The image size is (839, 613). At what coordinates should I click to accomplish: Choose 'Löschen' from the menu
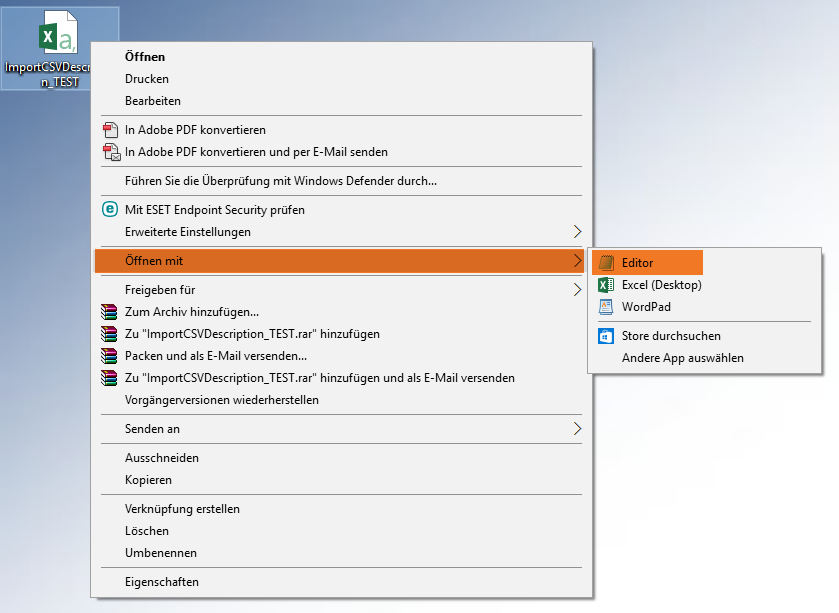point(342,531)
